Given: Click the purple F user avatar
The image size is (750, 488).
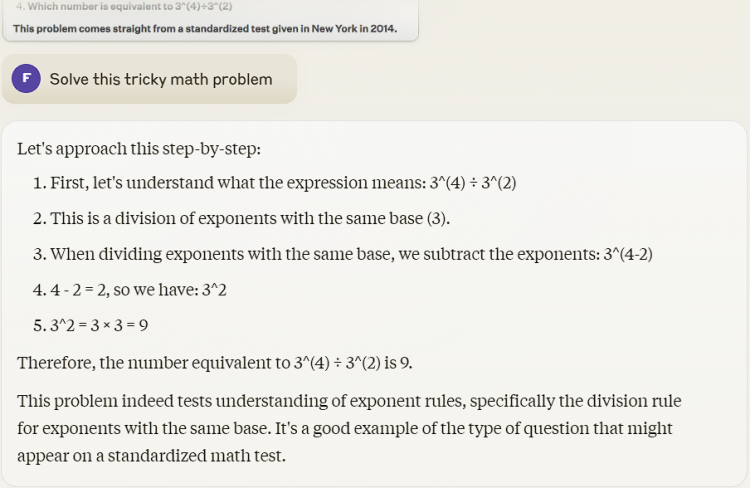Looking at the screenshot, I should [26, 79].
